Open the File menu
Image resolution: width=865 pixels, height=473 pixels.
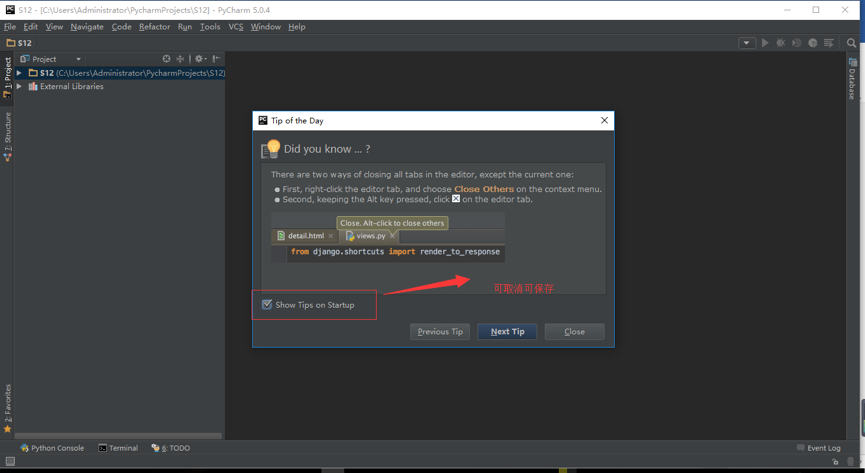click(x=10, y=26)
